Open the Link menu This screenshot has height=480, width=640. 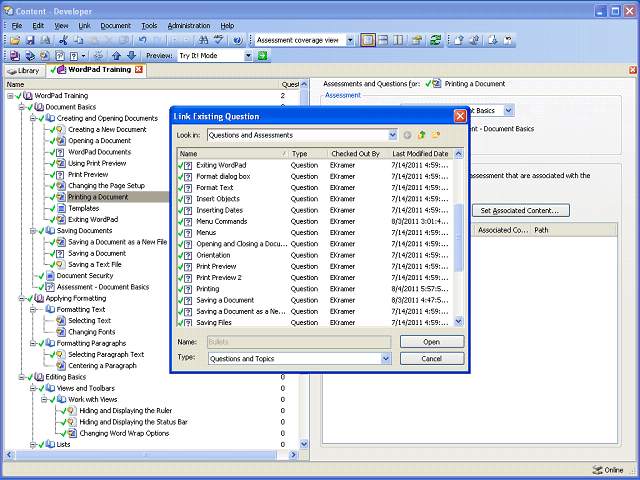click(x=84, y=26)
